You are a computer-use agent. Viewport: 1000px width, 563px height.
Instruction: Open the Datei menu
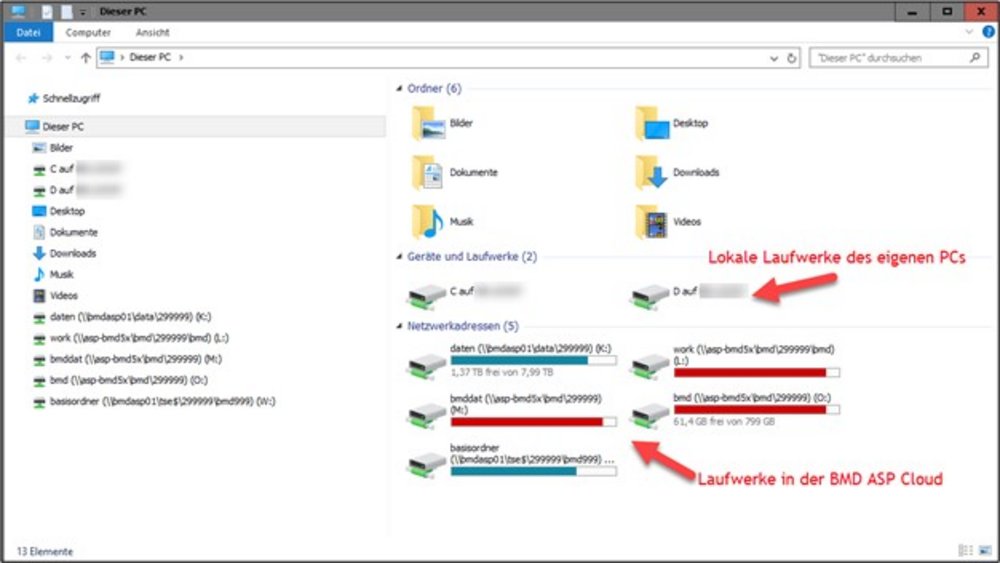tap(27, 32)
